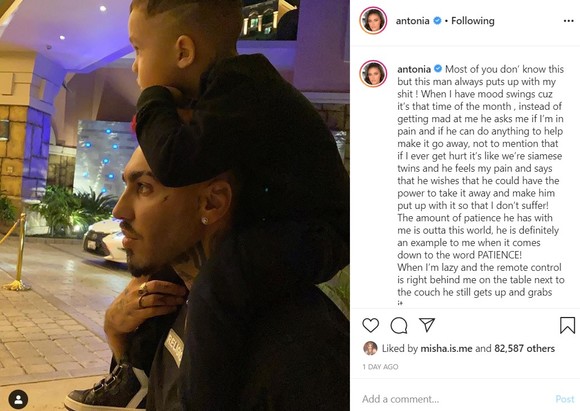This screenshot has width=580, height=411.
Task: Click the misha.is.me liker avatar thumbnail
Action: coord(370,348)
